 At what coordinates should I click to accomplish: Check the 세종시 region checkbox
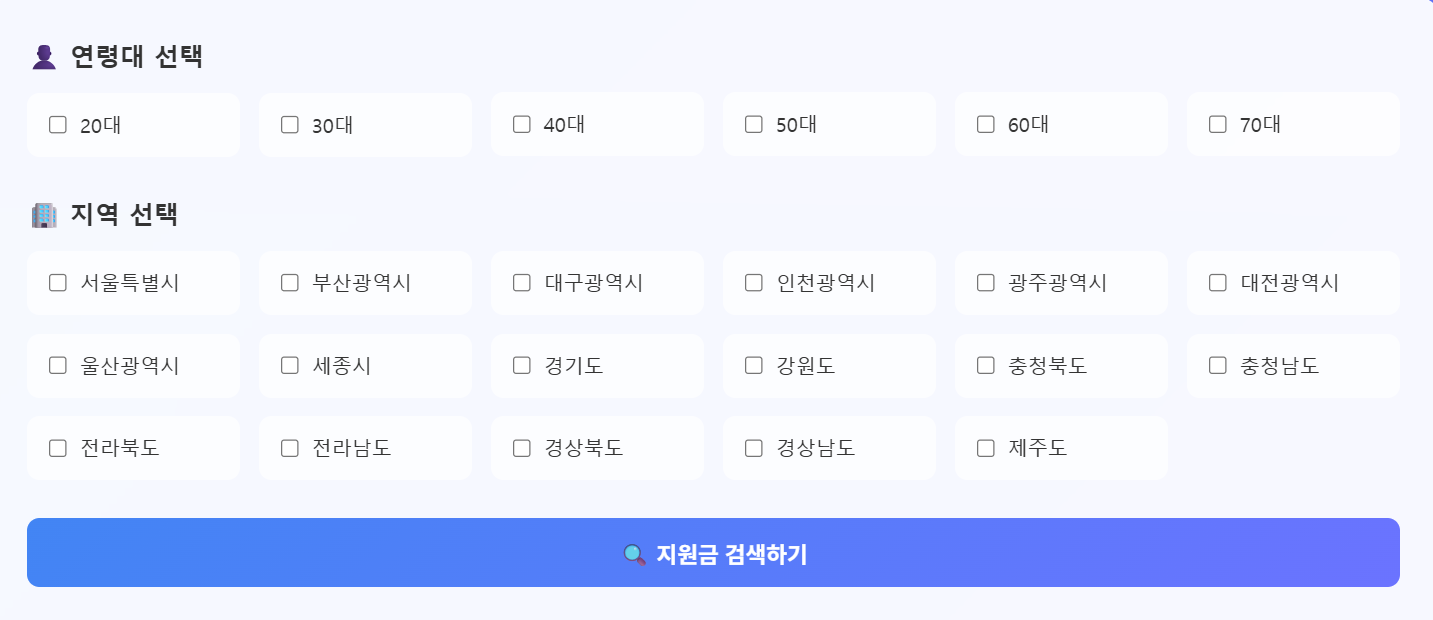tap(290, 366)
